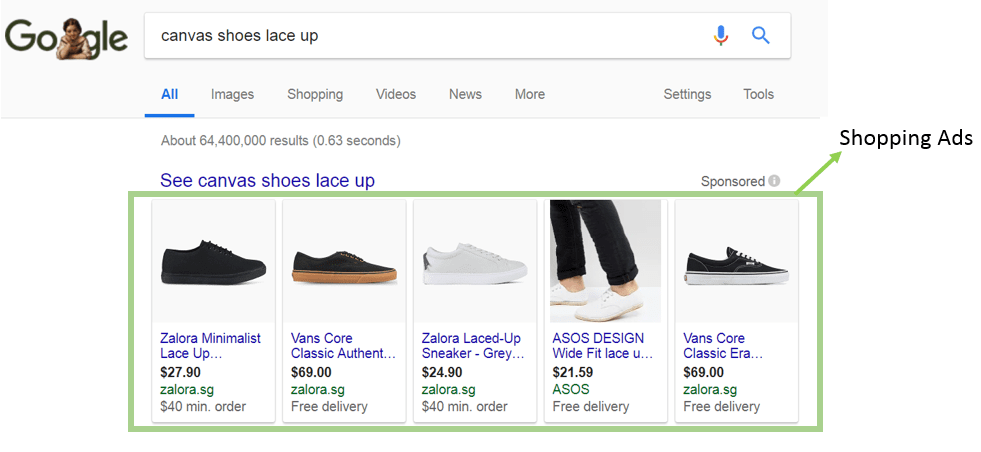The image size is (981, 452).
Task: Click the brown-sole Vans Core Classic Authentic image
Action: click(344, 262)
